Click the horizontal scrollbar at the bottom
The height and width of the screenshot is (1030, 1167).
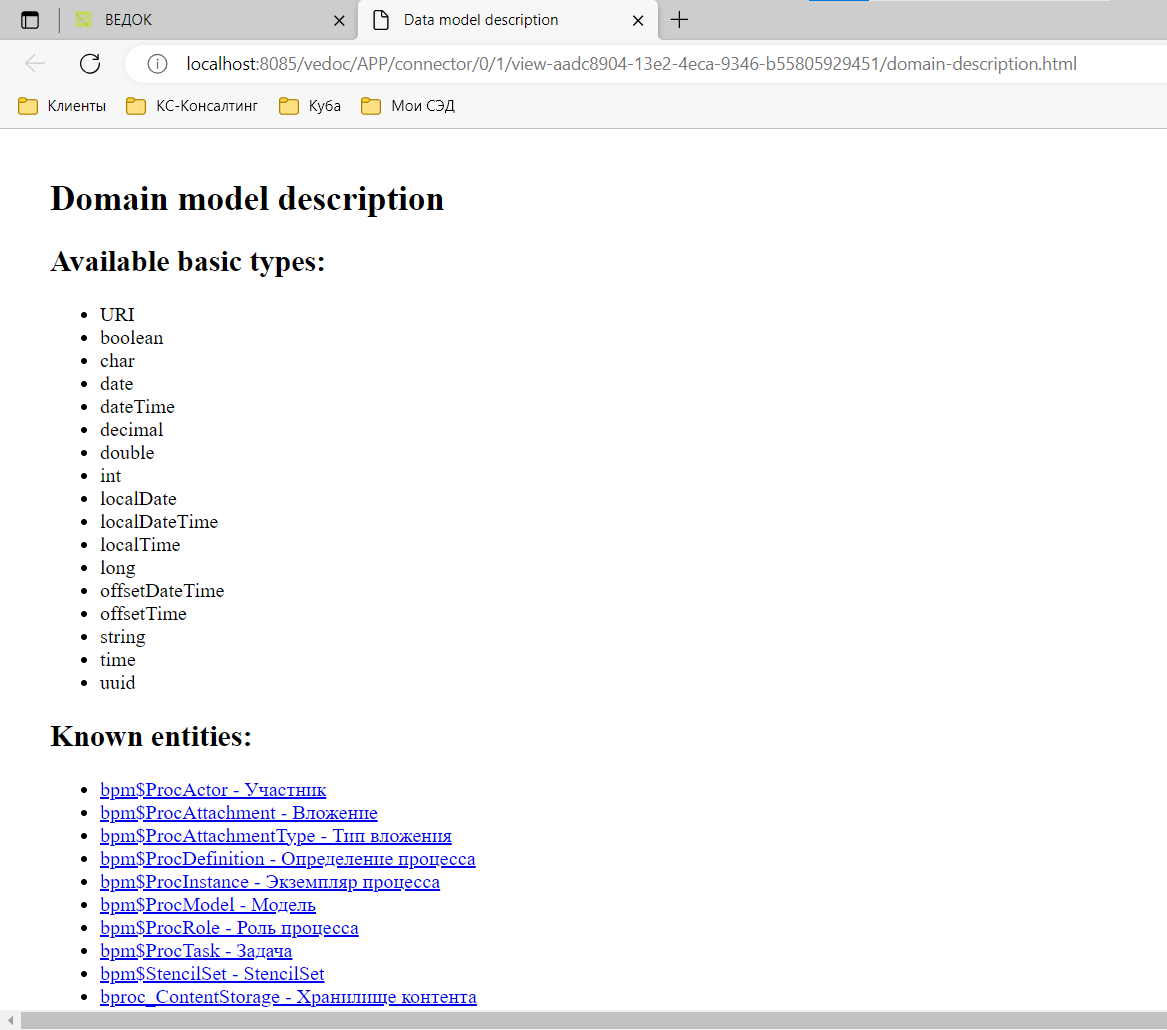point(590,1020)
